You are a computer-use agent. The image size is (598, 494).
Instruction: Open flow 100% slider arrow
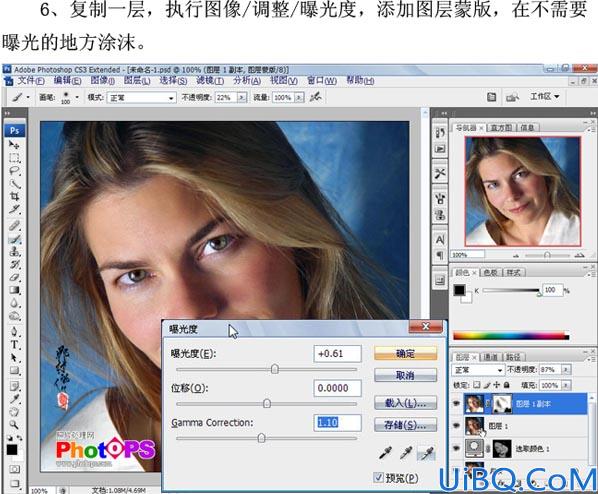[300, 98]
